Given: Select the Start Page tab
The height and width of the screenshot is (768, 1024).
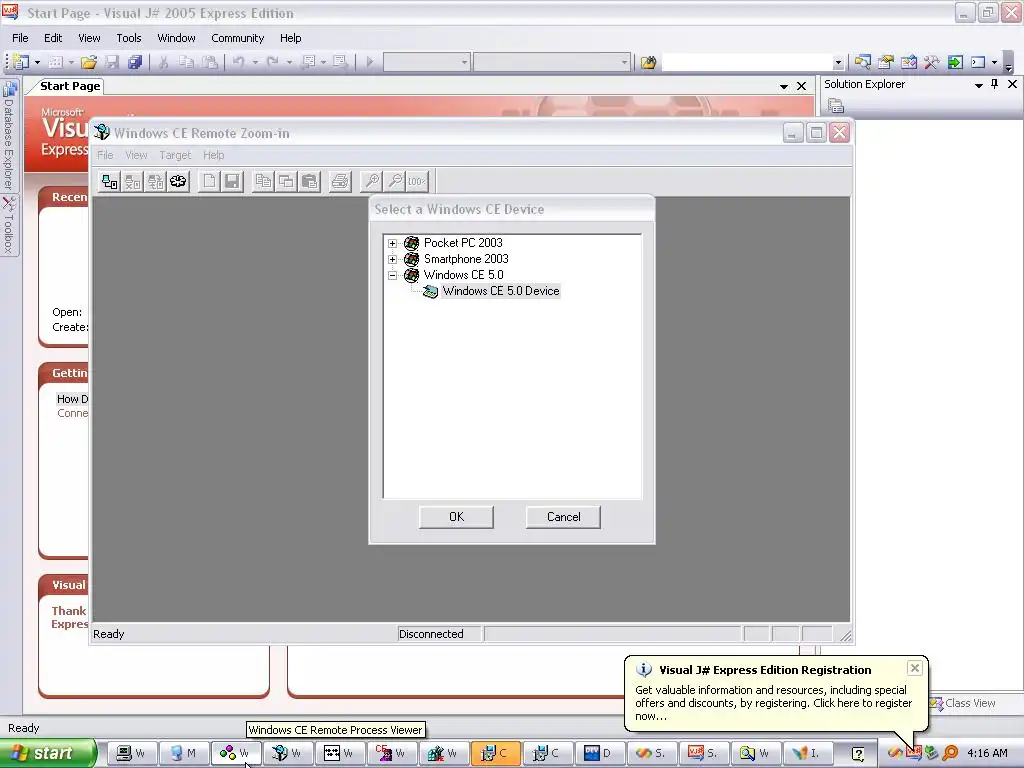Looking at the screenshot, I should [70, 86].
